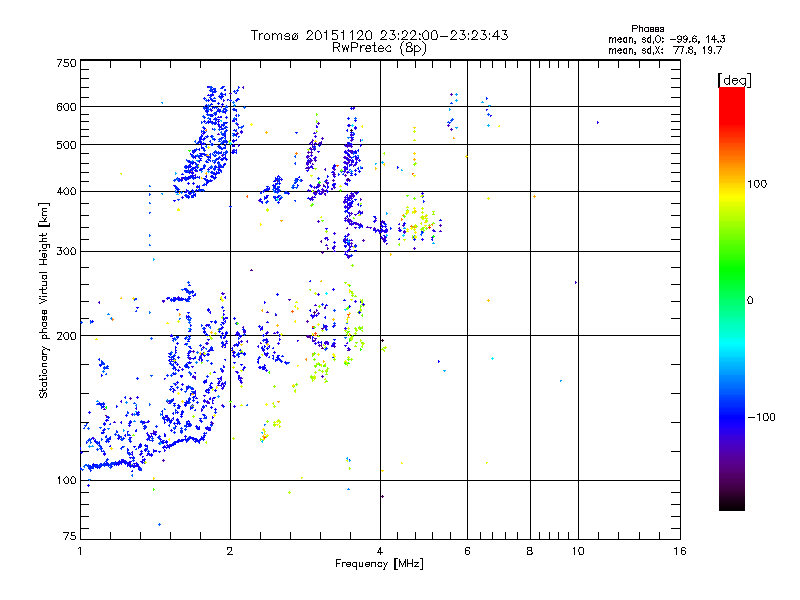Click the x-axis tick label '16'
Viewport: 800px width, 600px height.
tap(680, 551)
